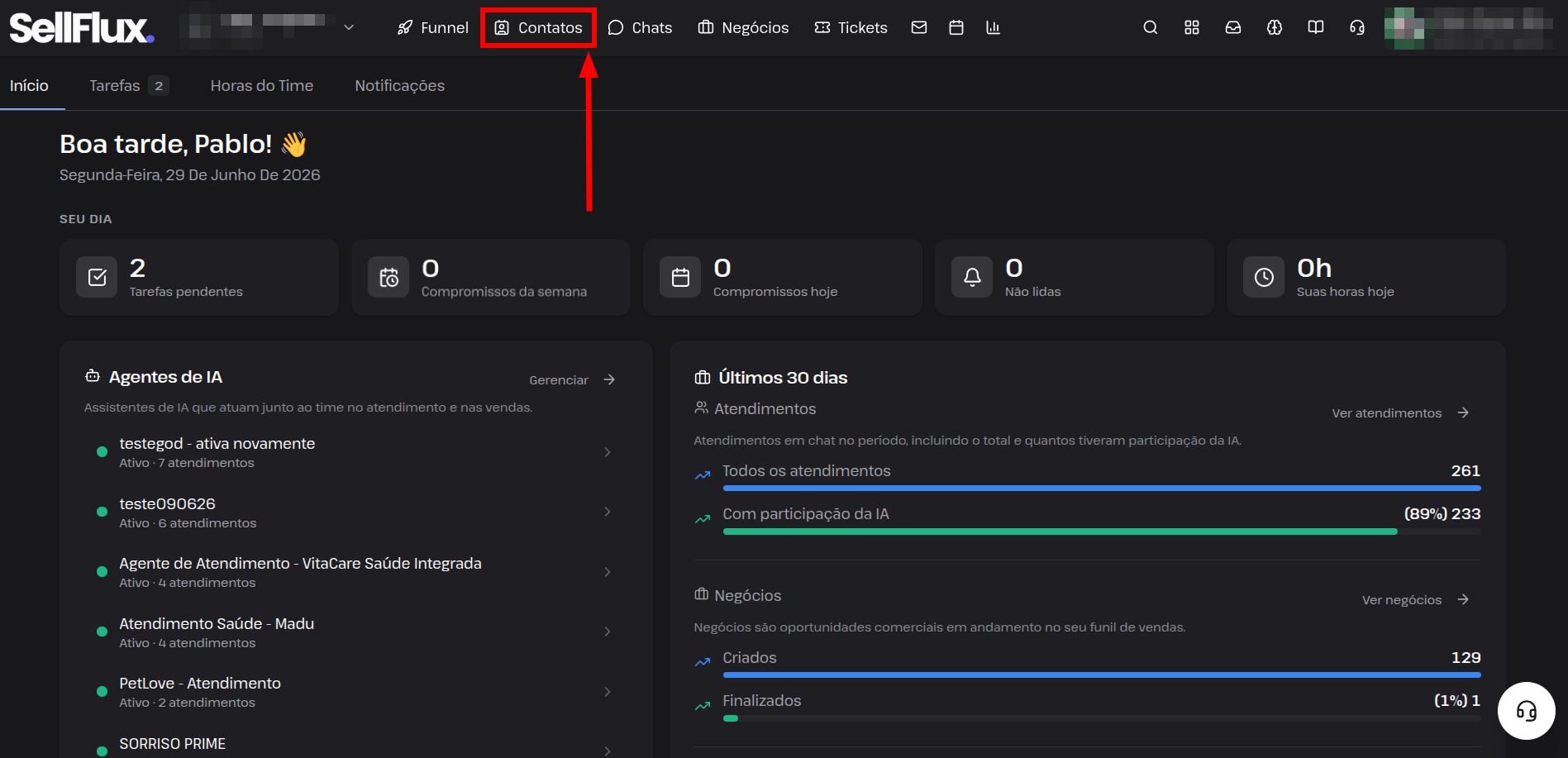Expand the PetLove - Atendimento agent row
This screenshot has height=758, width=1568.
pos(355,692)
